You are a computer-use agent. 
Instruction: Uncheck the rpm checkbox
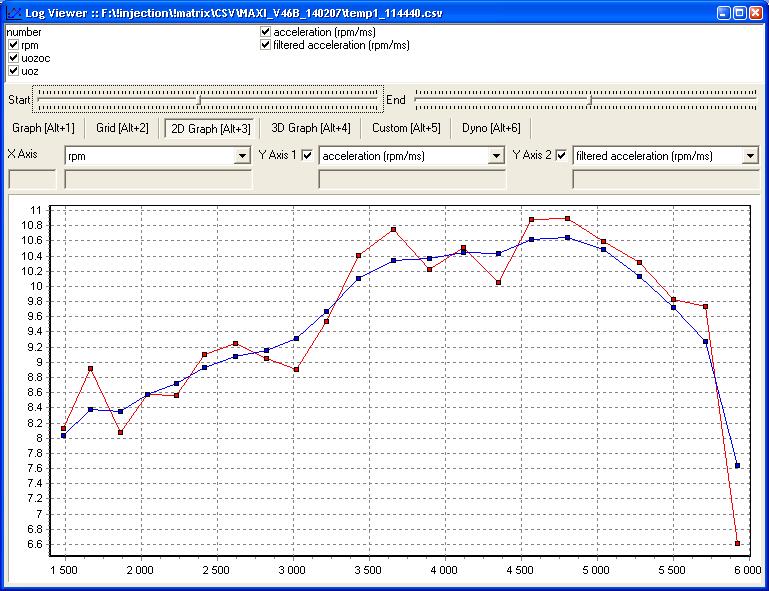pyautogui.click(x=13, y=45)
